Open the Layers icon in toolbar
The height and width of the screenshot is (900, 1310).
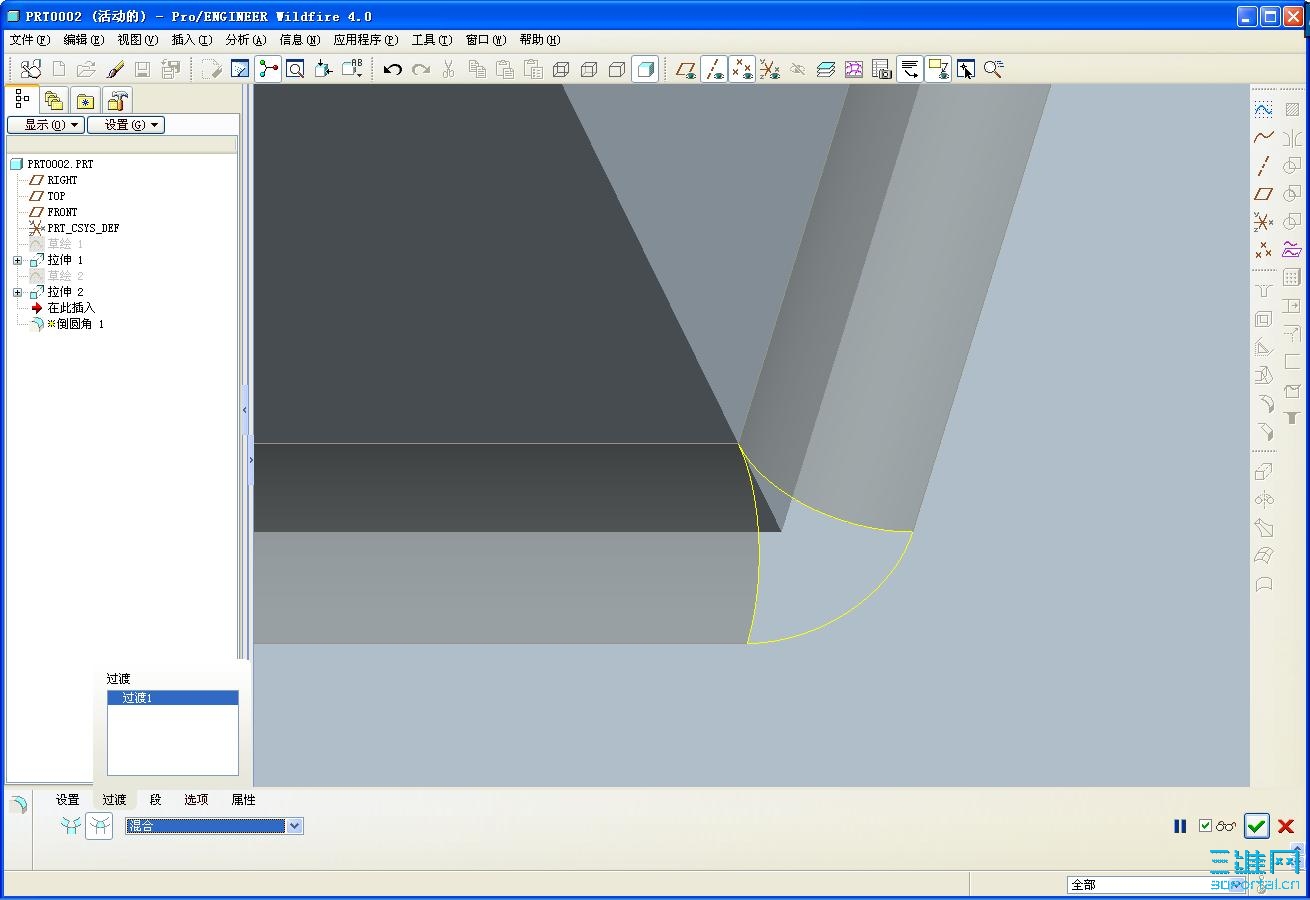826,69
